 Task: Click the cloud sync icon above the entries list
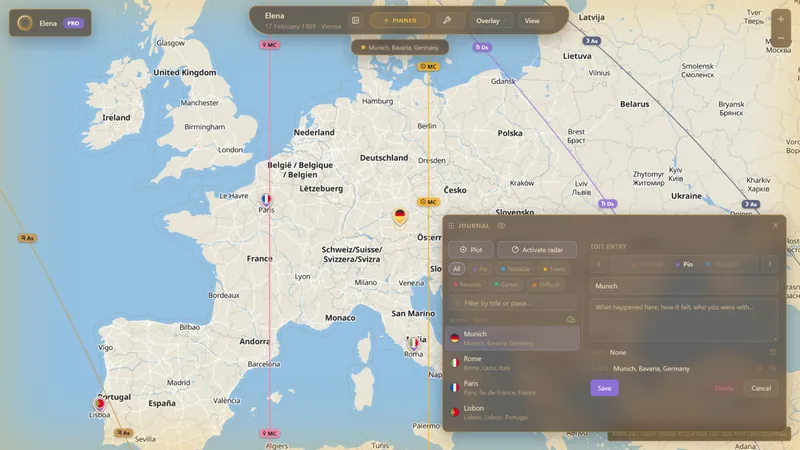point(571,320)
